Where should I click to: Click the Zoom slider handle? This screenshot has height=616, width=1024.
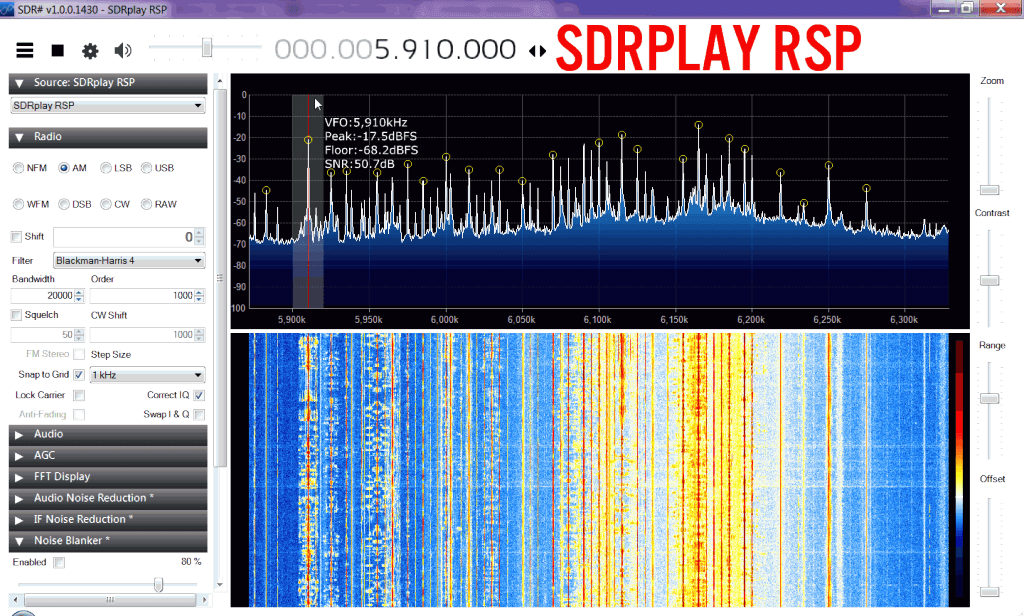point(989,189)
